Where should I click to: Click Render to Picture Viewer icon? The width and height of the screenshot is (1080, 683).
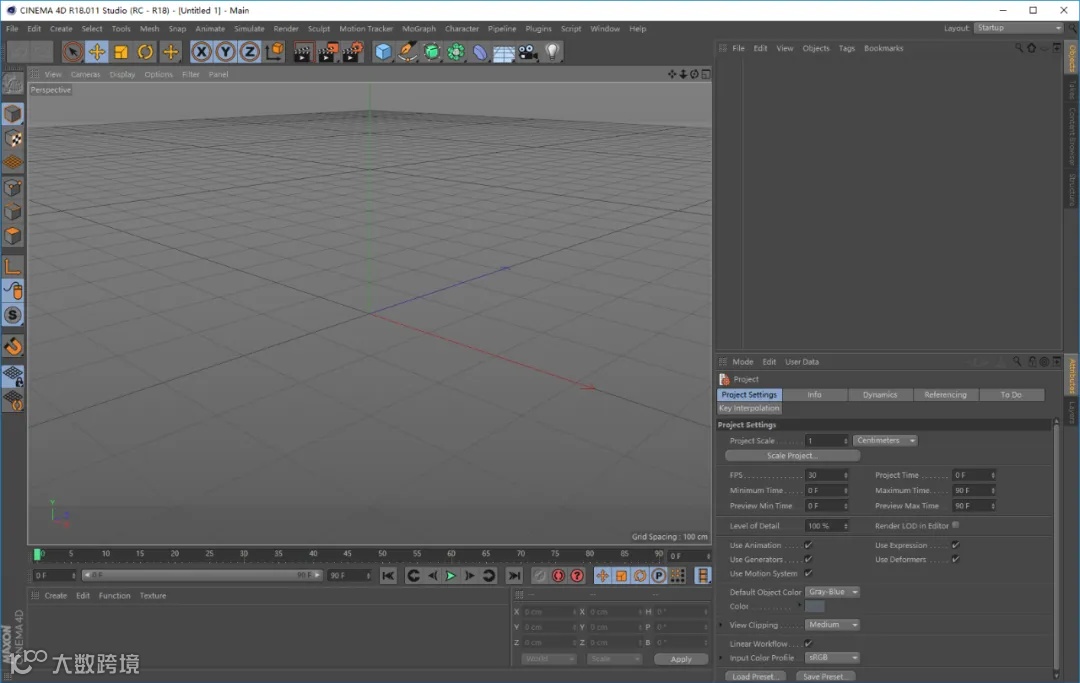tap(327, 52)
